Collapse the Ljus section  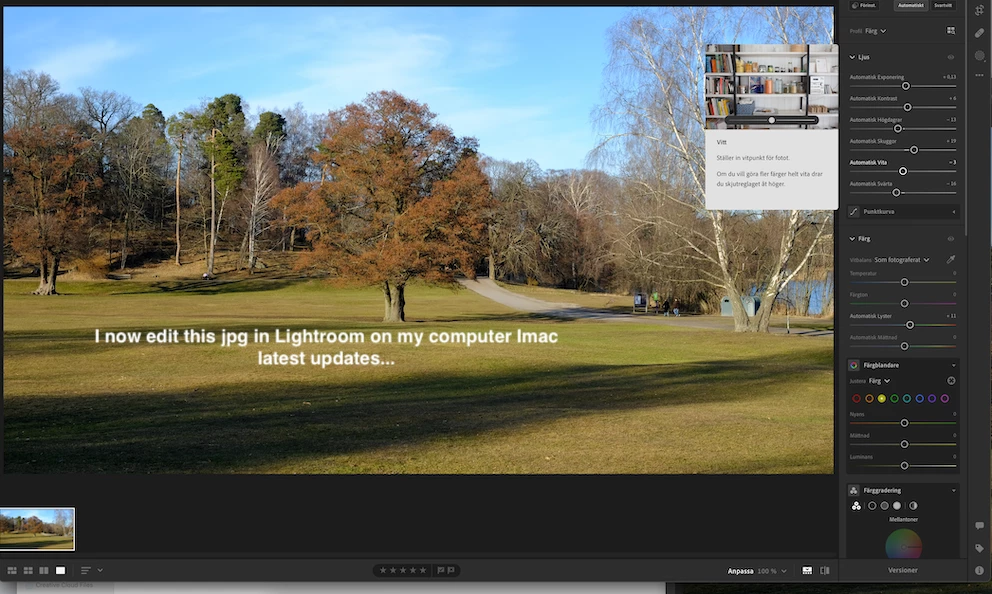tap(852, 57)
